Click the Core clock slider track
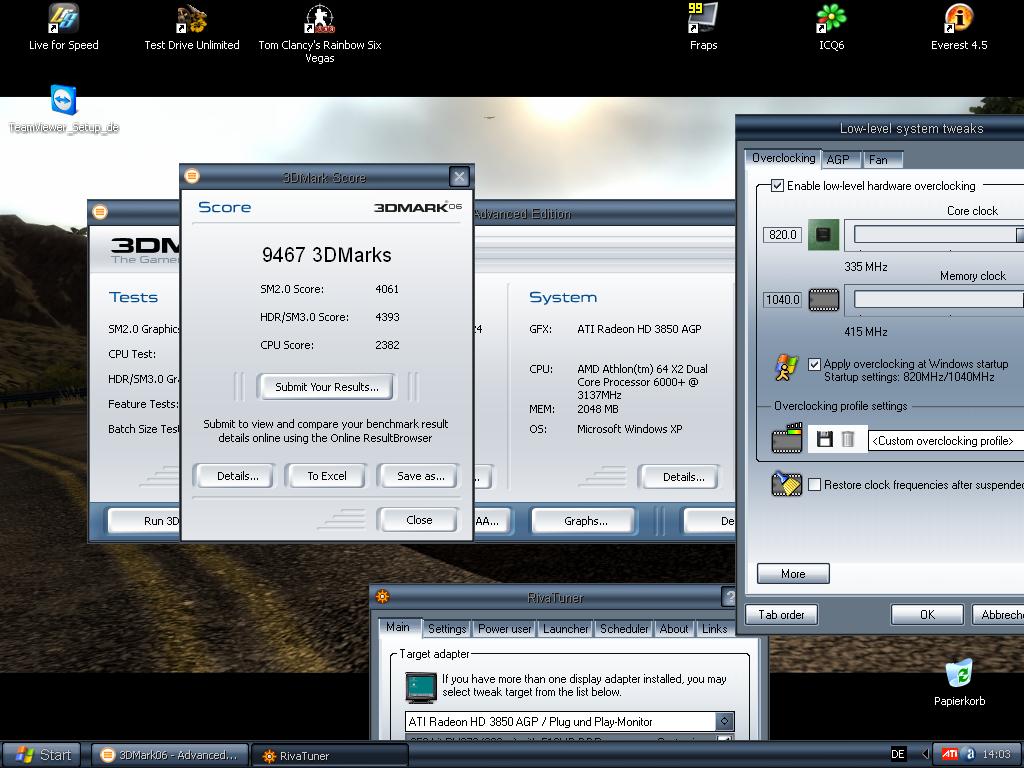The image size is (1024, 768). (938, 234)
